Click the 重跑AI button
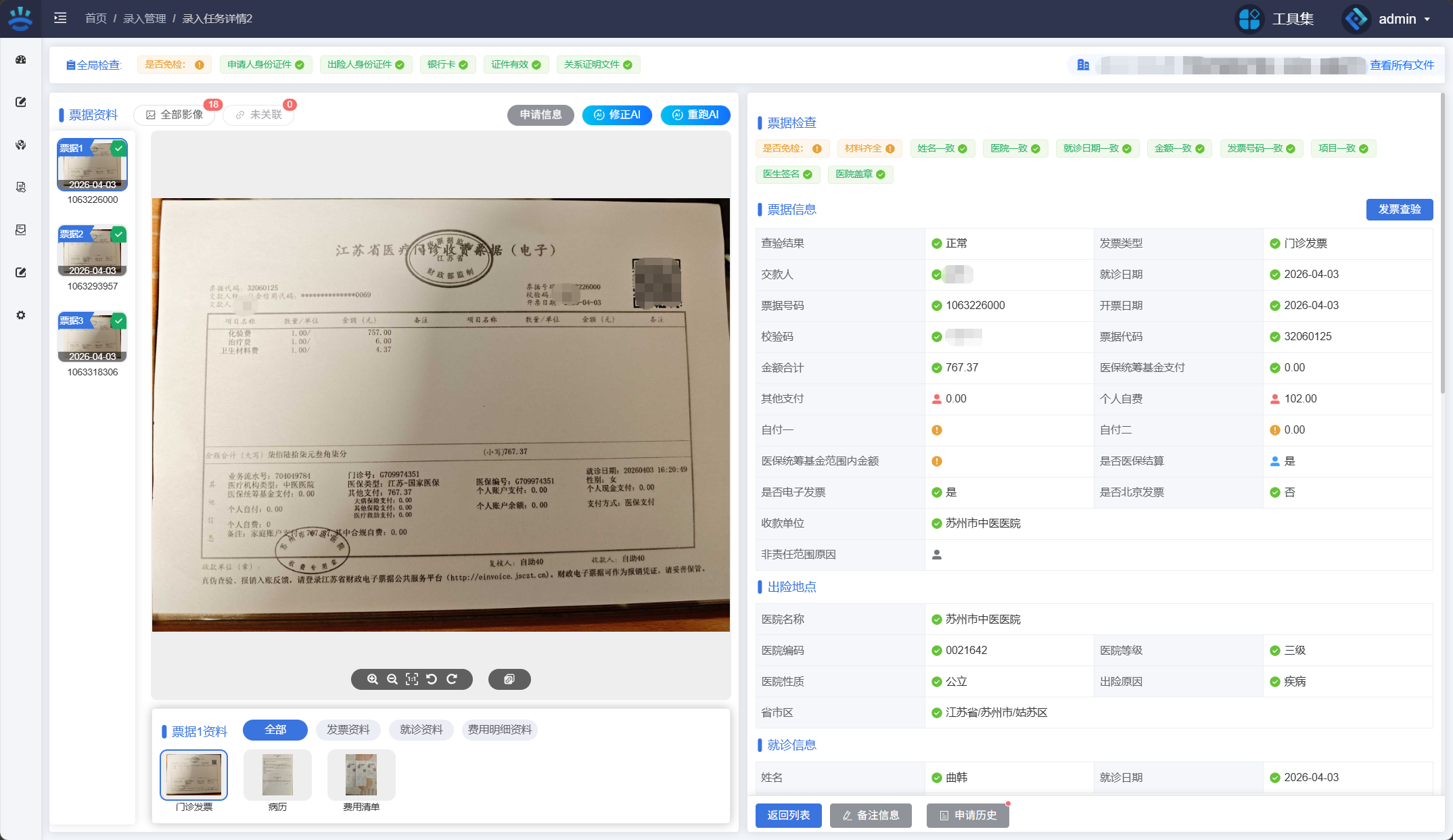 pyautogui.click(x=695, y=115)
